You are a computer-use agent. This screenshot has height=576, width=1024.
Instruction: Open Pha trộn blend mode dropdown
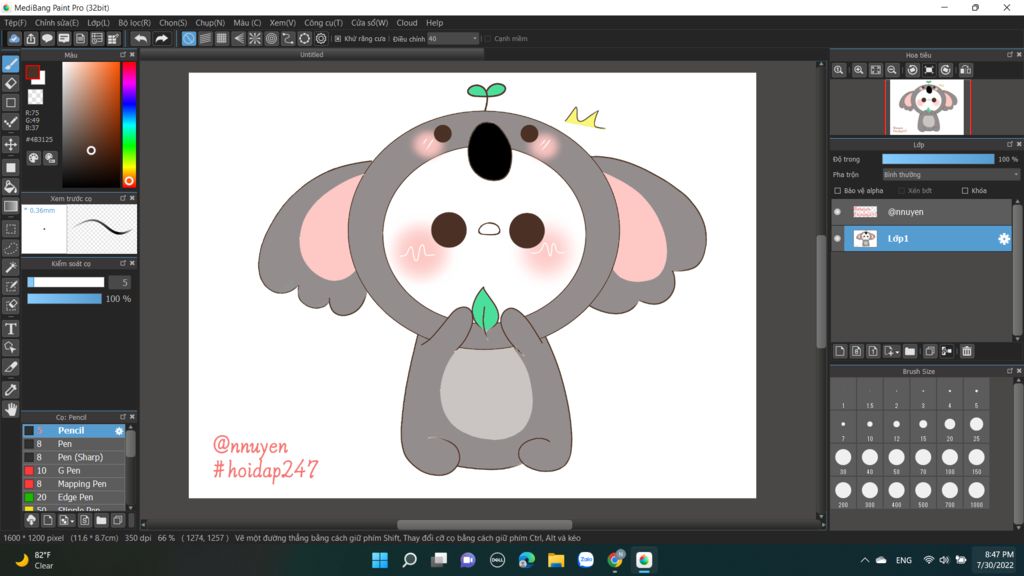pyautogui.click(x=950, y=175)
